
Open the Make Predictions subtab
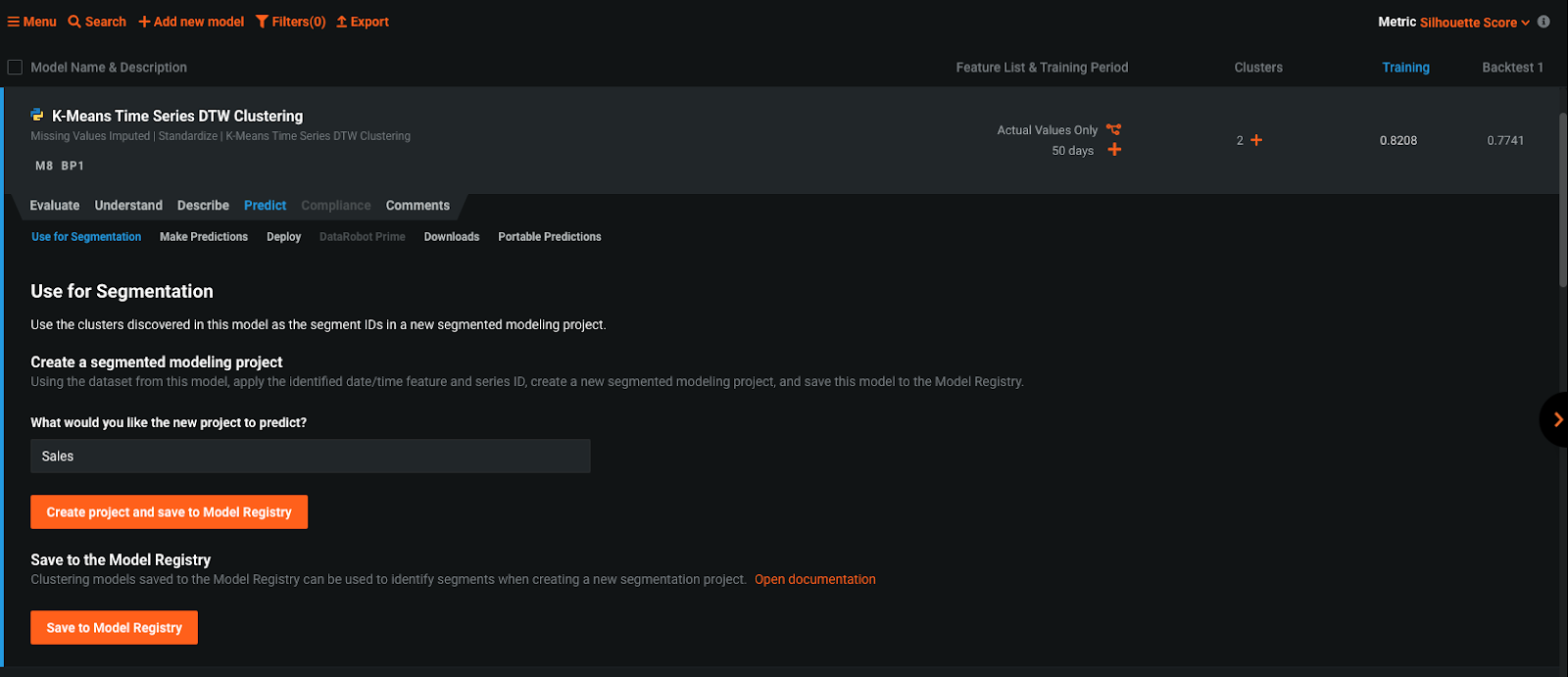click(x=204, y=237)
